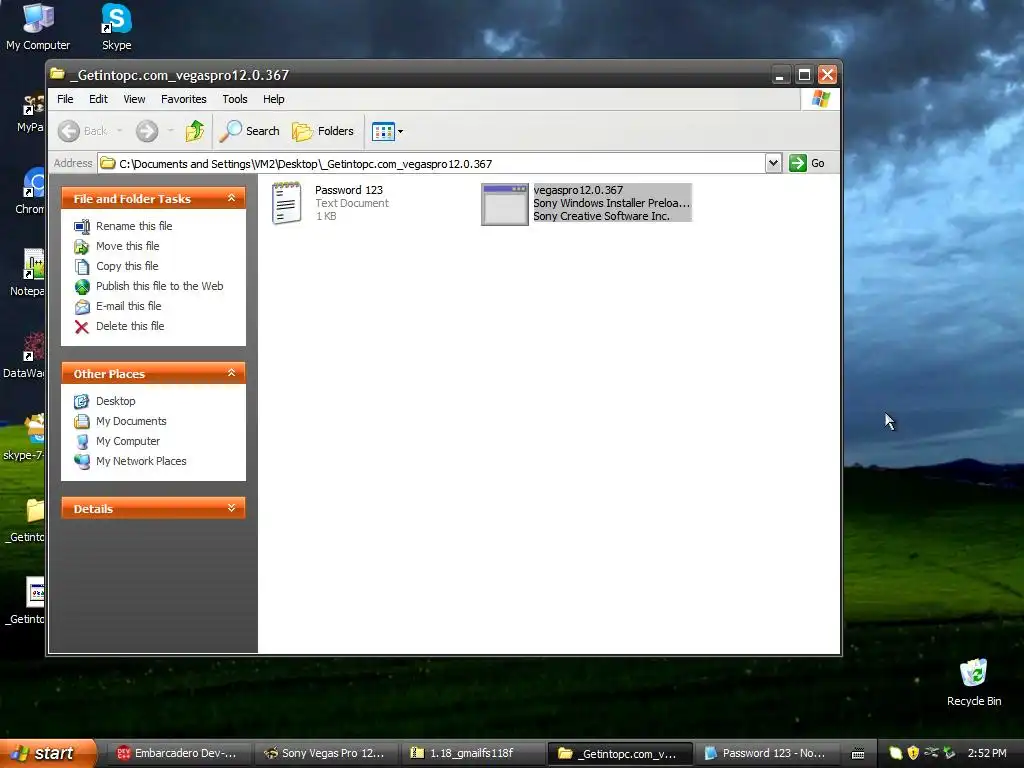Open the Edit menu

pyautogui.click(x=99, y=99)
